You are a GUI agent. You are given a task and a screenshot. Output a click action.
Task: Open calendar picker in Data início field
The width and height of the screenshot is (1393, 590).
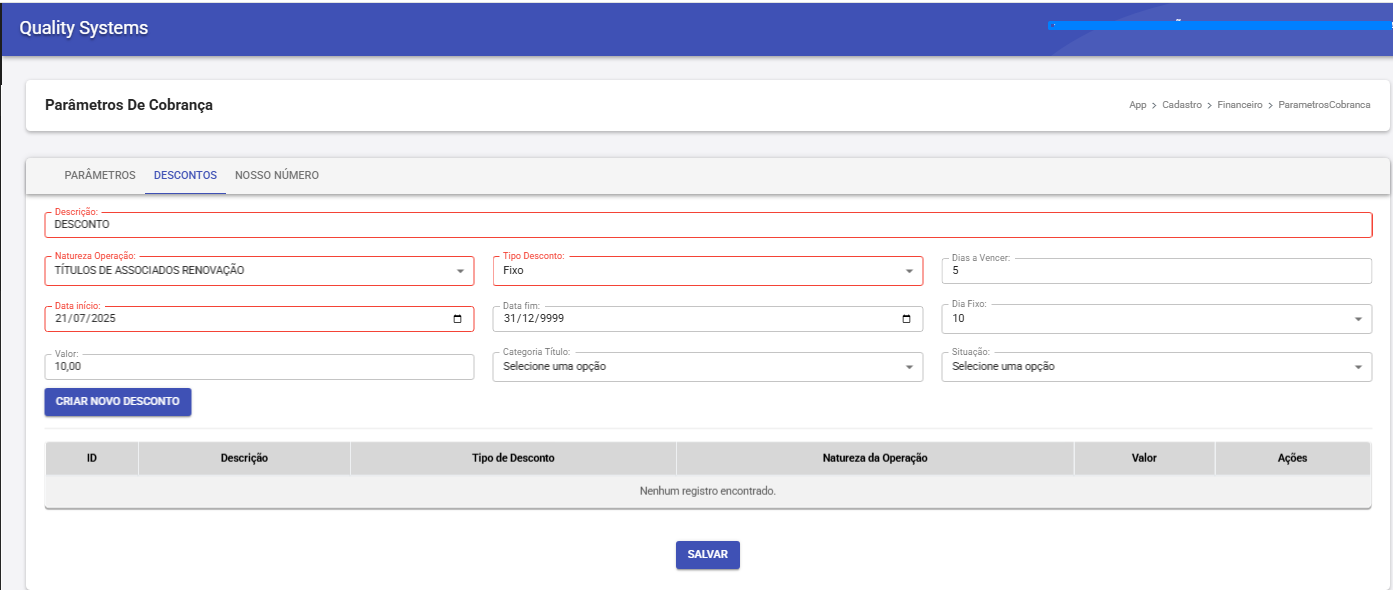point(457,319)
